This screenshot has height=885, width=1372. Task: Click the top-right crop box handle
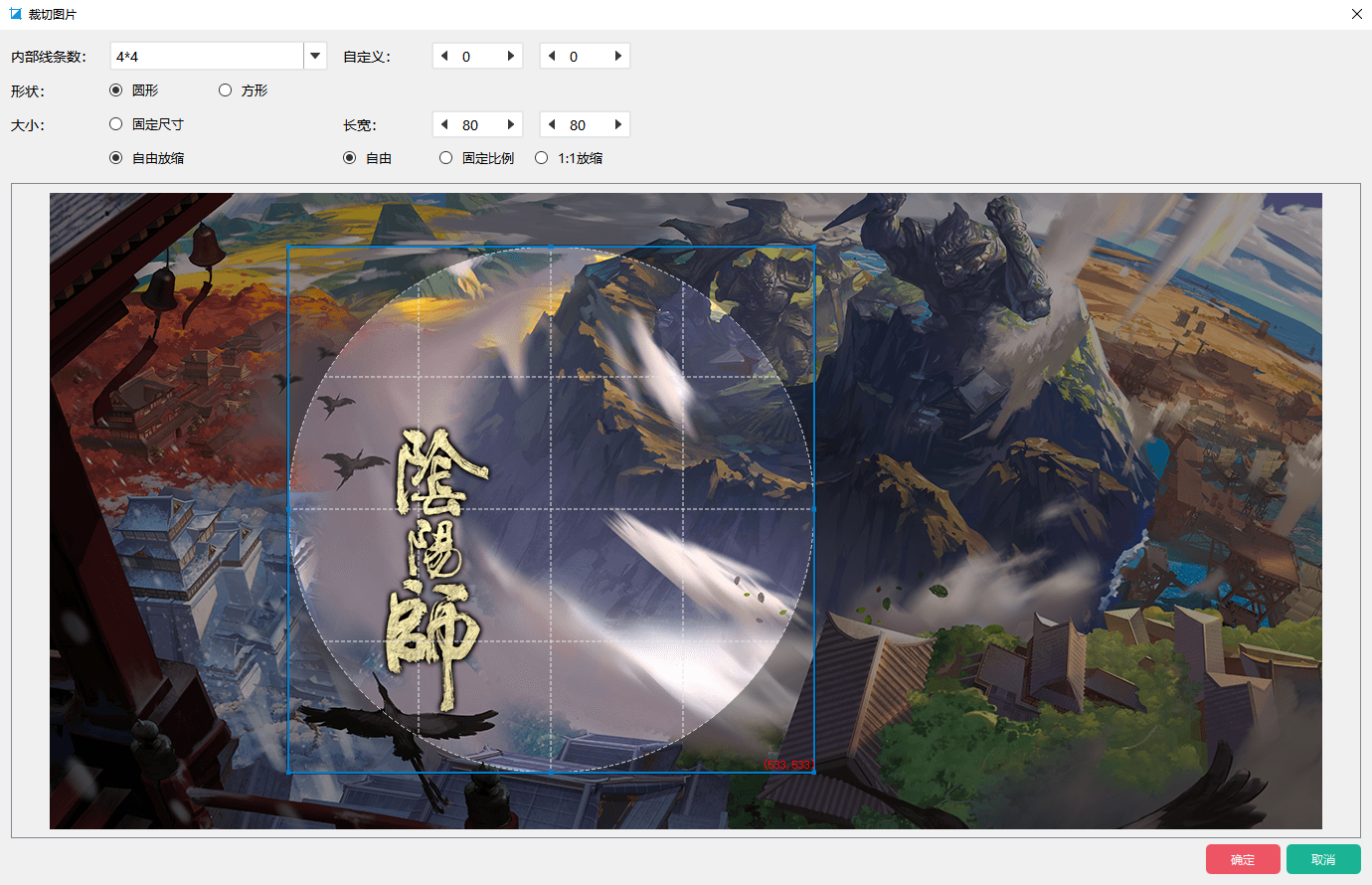click(814, 247)
